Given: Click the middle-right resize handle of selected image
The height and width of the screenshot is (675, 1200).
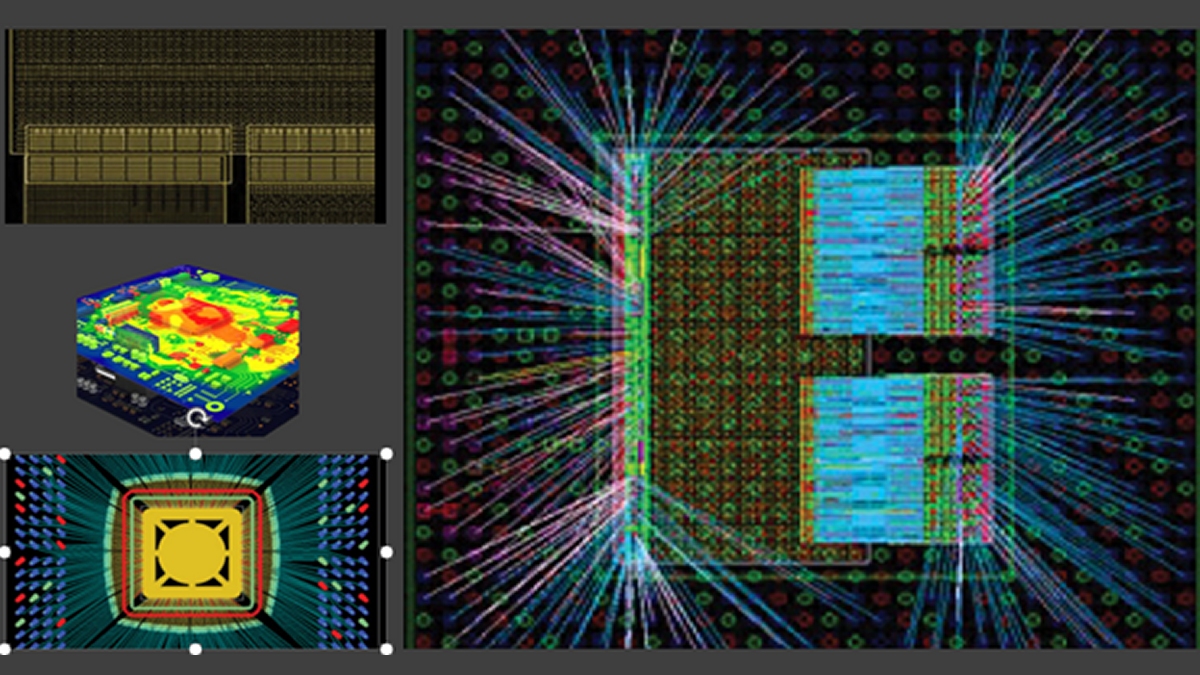Looking at the screenshot, I should coord(387,551).
